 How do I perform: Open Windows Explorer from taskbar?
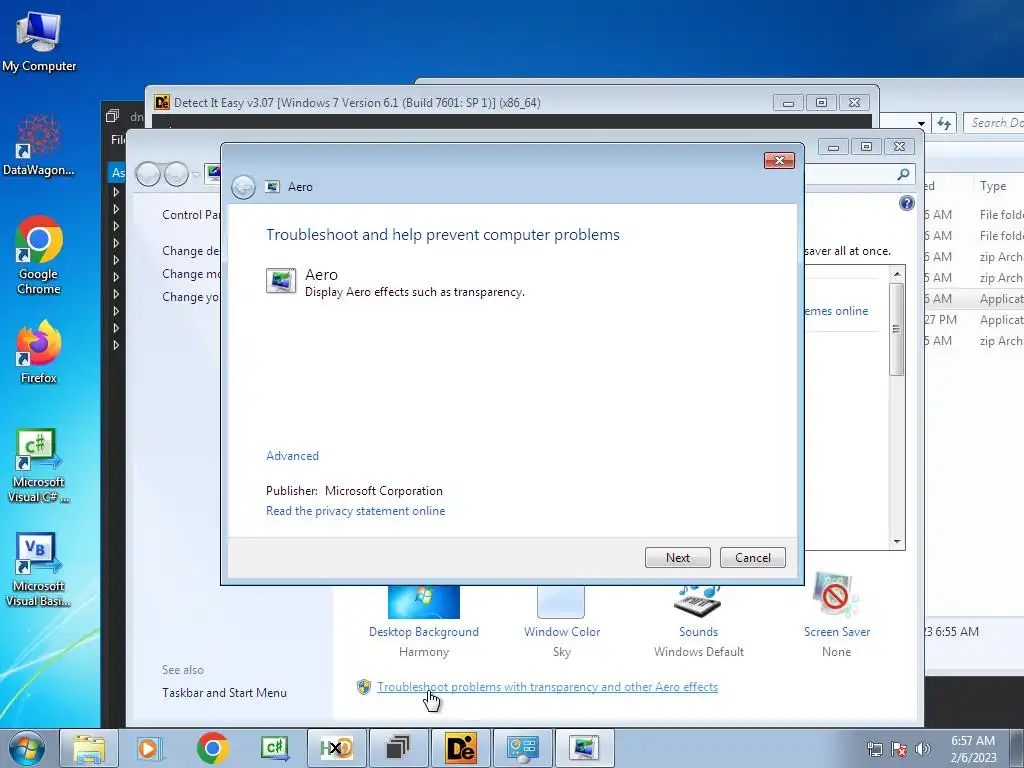click(89, 748)
